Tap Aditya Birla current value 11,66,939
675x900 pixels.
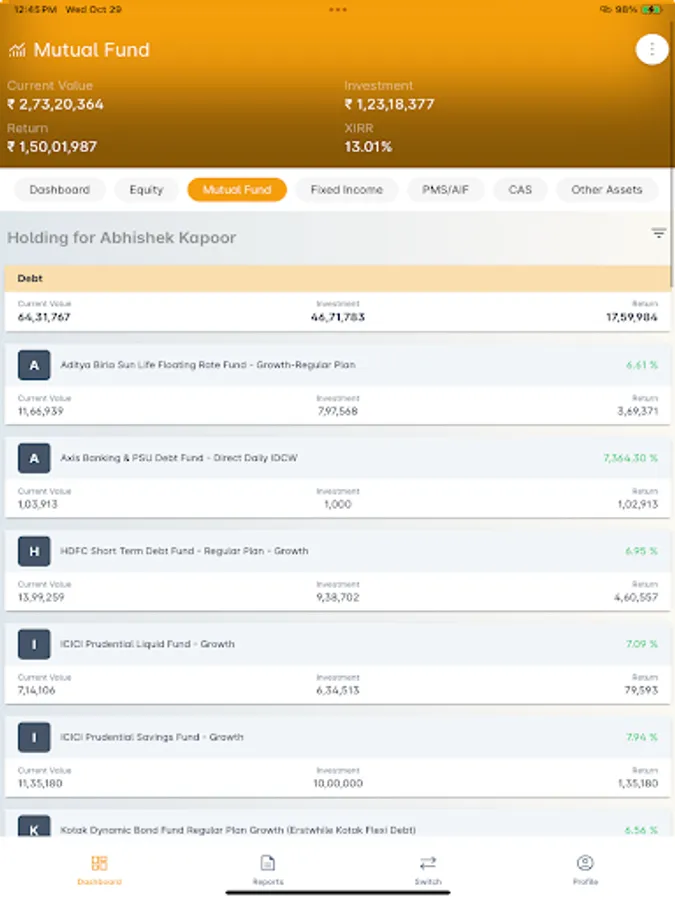(41, 412)
